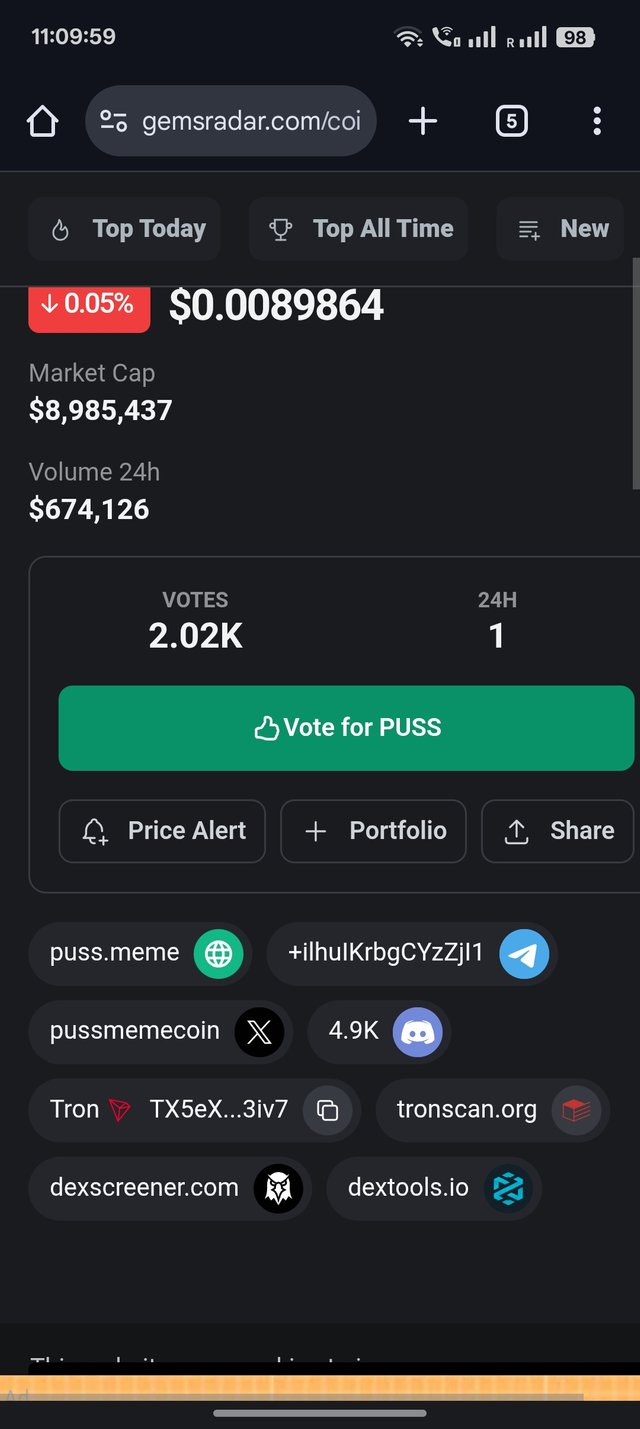640x1429 pixels.
Task: Switch to the Top Today tab
Action: [125, 229]
